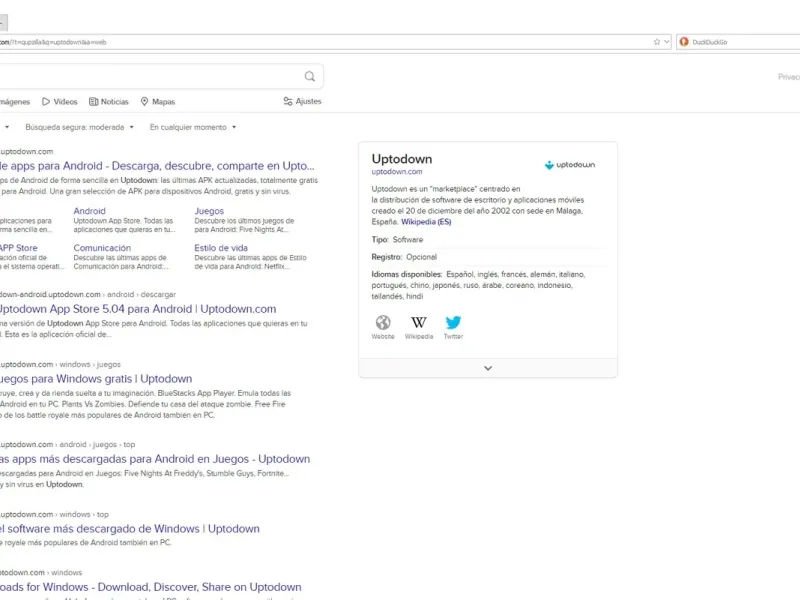Viewport: 800px width, 600px height.
Task: Open Uptodown App Store 5.04 result
Action: pos(138,309)
